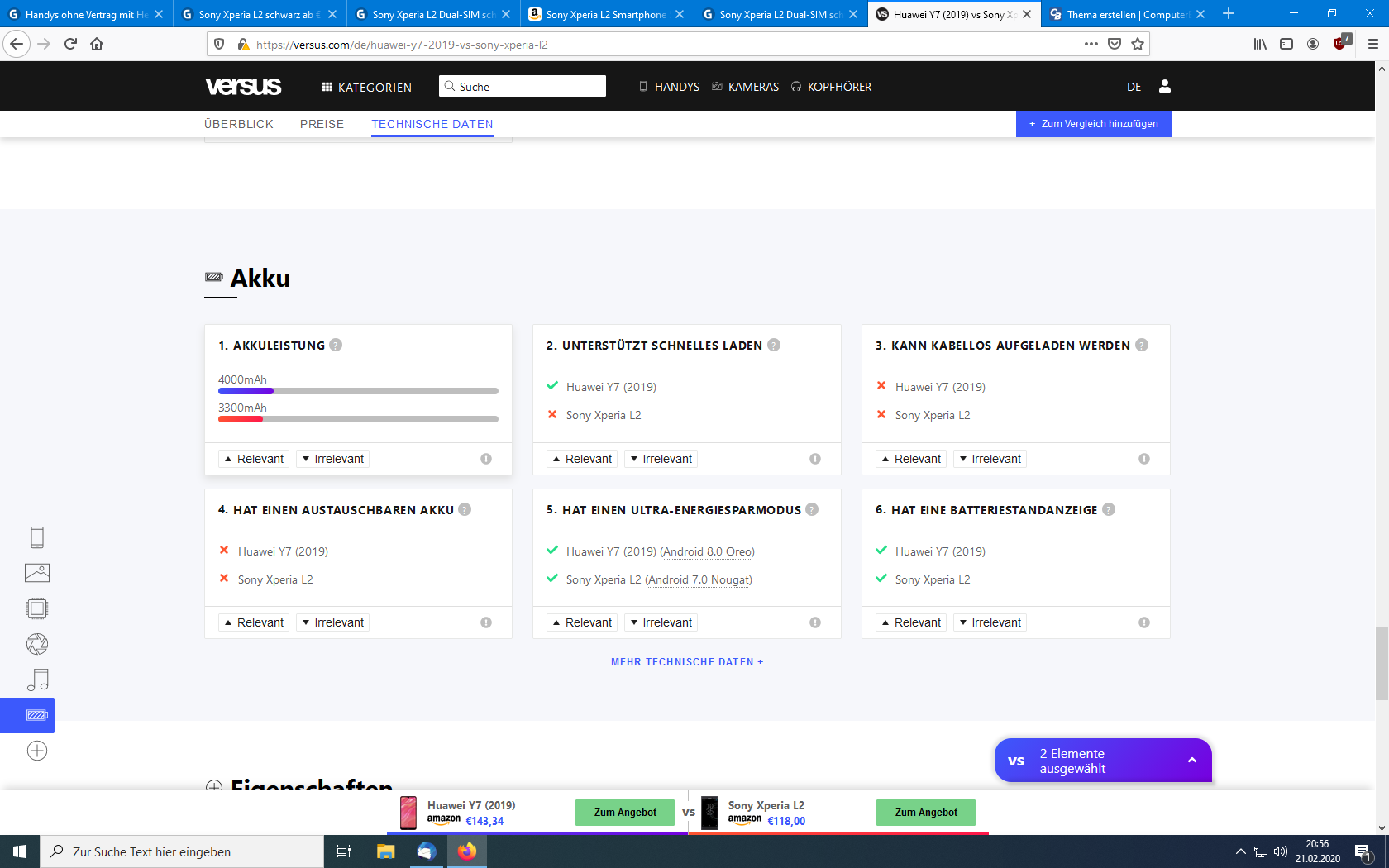
Task: Open File Explorer from taskbar
Action: pos(386,851)
